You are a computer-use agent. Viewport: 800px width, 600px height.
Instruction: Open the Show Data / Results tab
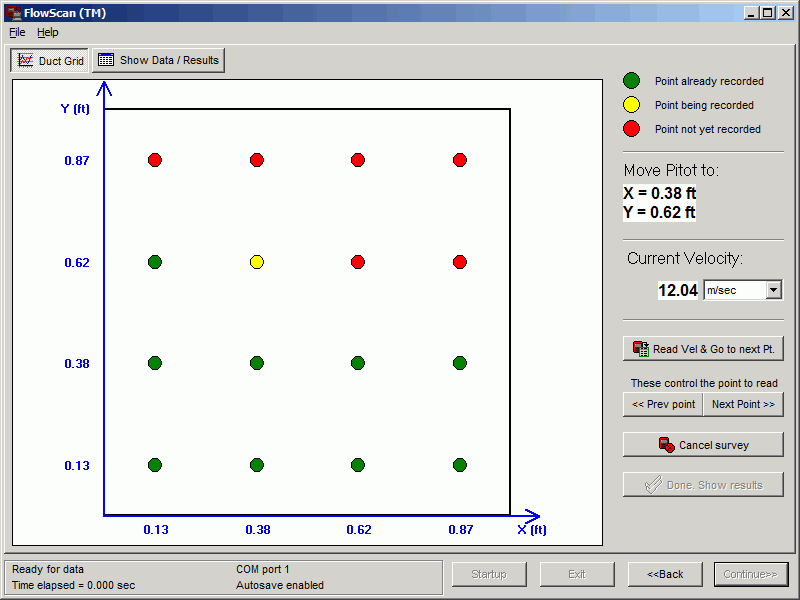pos(158,60)
